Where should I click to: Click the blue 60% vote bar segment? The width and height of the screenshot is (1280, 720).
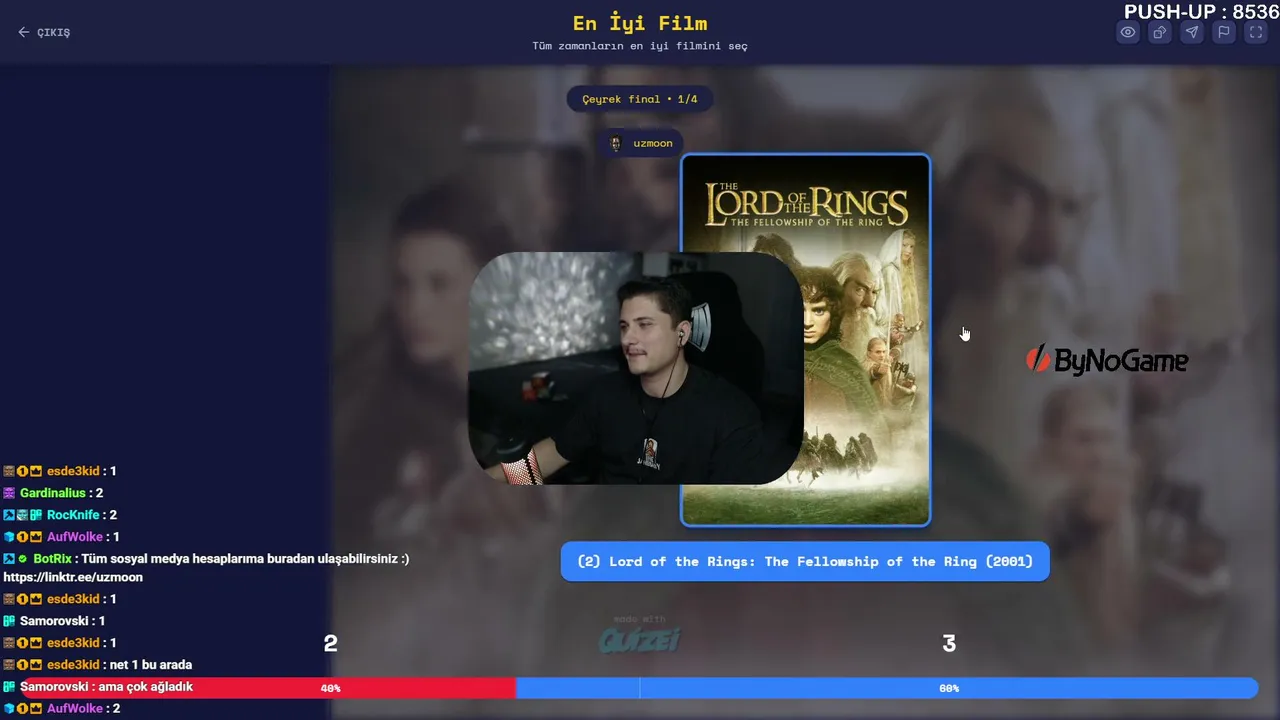[x=887, y=688]
